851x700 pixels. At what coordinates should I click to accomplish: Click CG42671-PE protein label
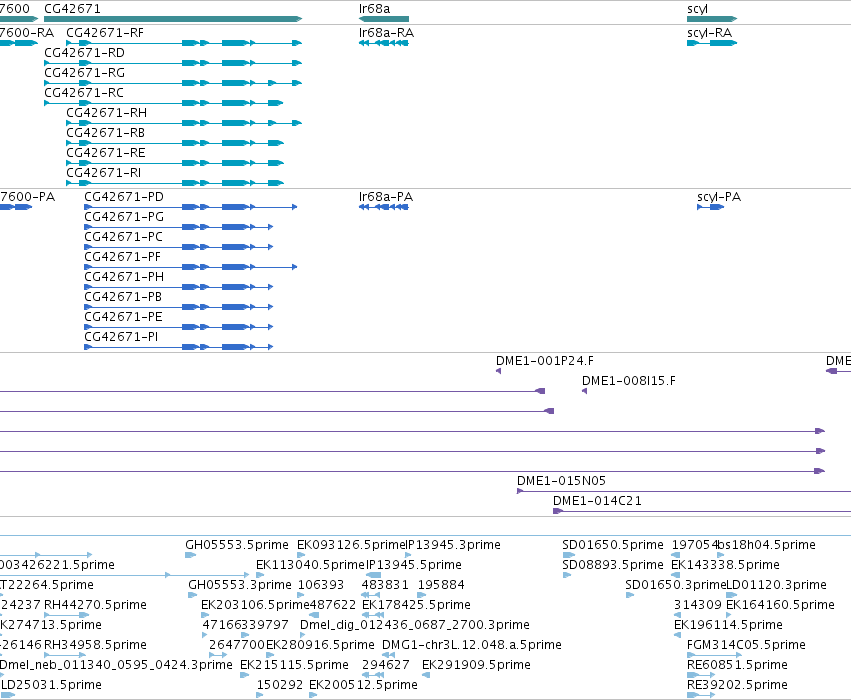pyautogui.click(x=123, y=317)
